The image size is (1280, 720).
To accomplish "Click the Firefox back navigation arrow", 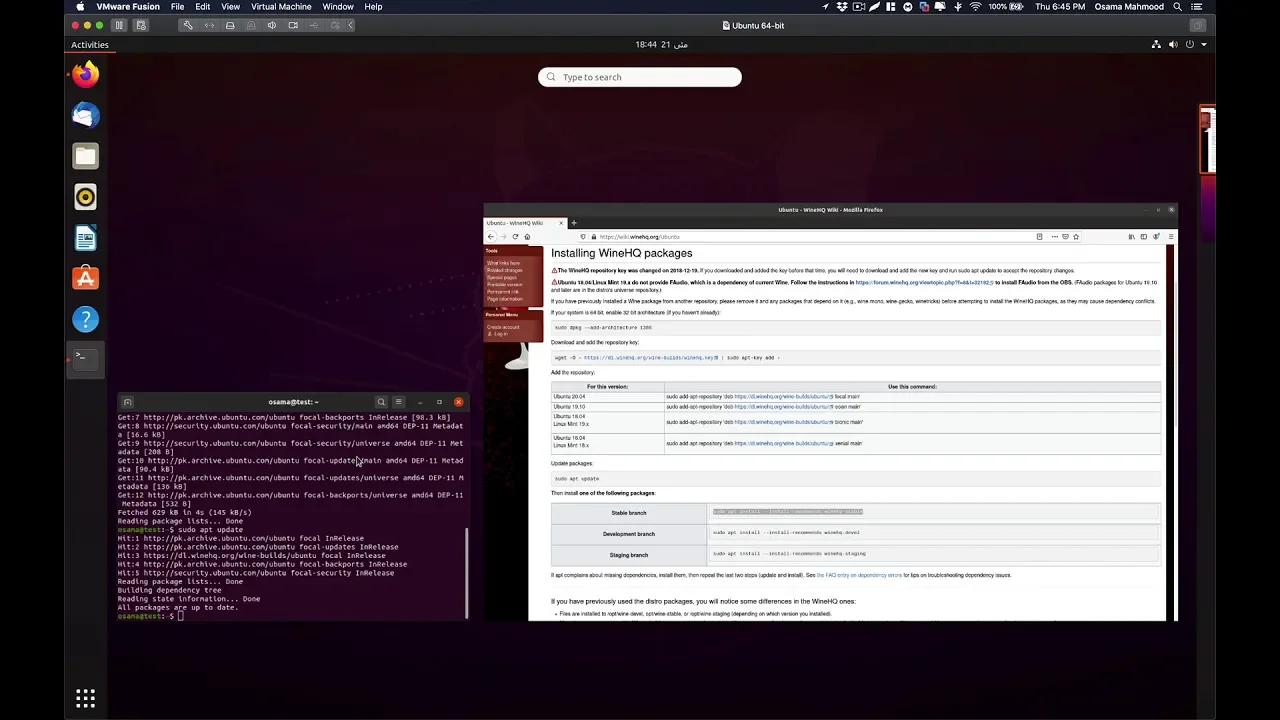I will [490, 237].
